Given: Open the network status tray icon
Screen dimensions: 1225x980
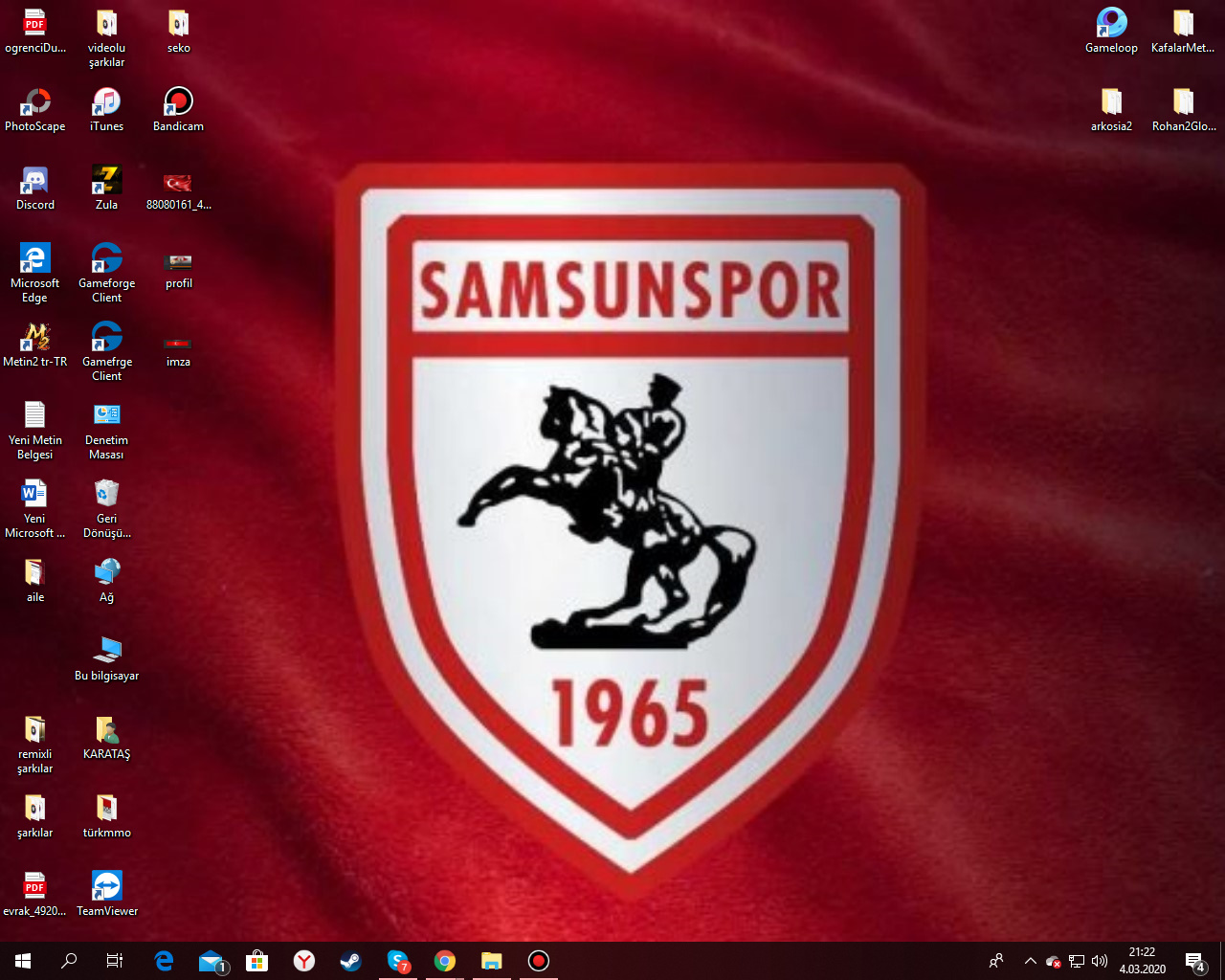Looking at the screenshot, I should pyautogui.click(x=1077, y=961).
